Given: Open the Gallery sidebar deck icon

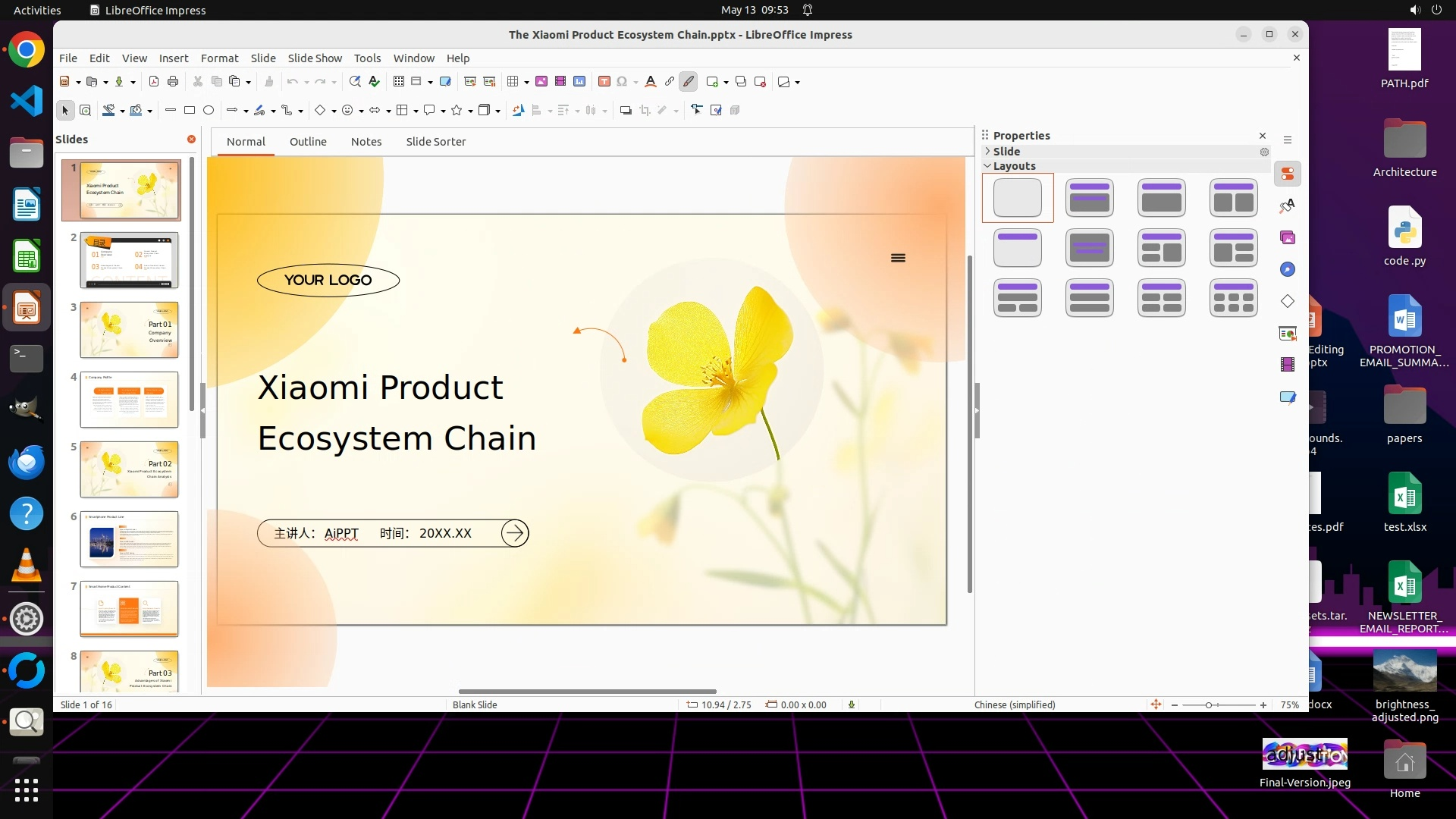Looking at the screenshot, I should point(1288,238).
